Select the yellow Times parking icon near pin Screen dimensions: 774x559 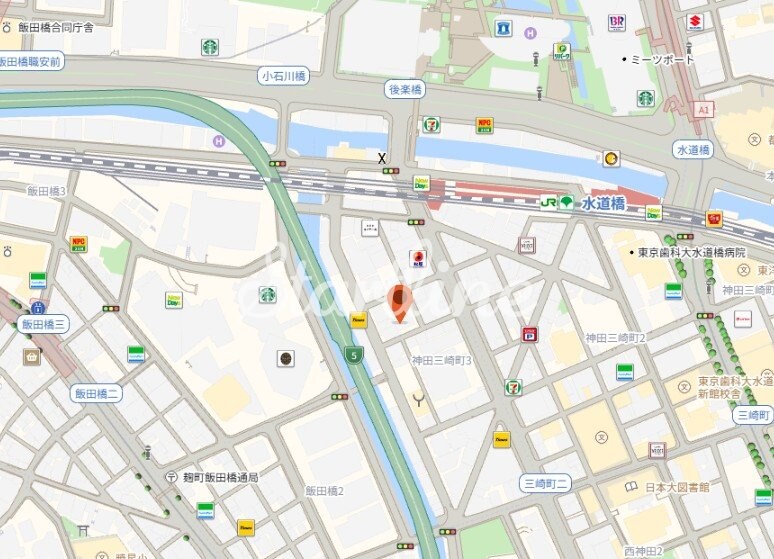click(359, 320)
